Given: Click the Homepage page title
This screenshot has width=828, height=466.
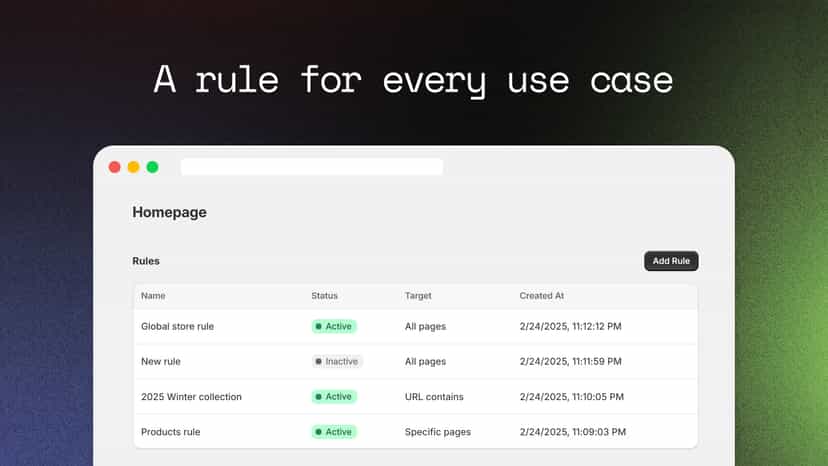Looking at the screenshot, I should coord(170,212).
